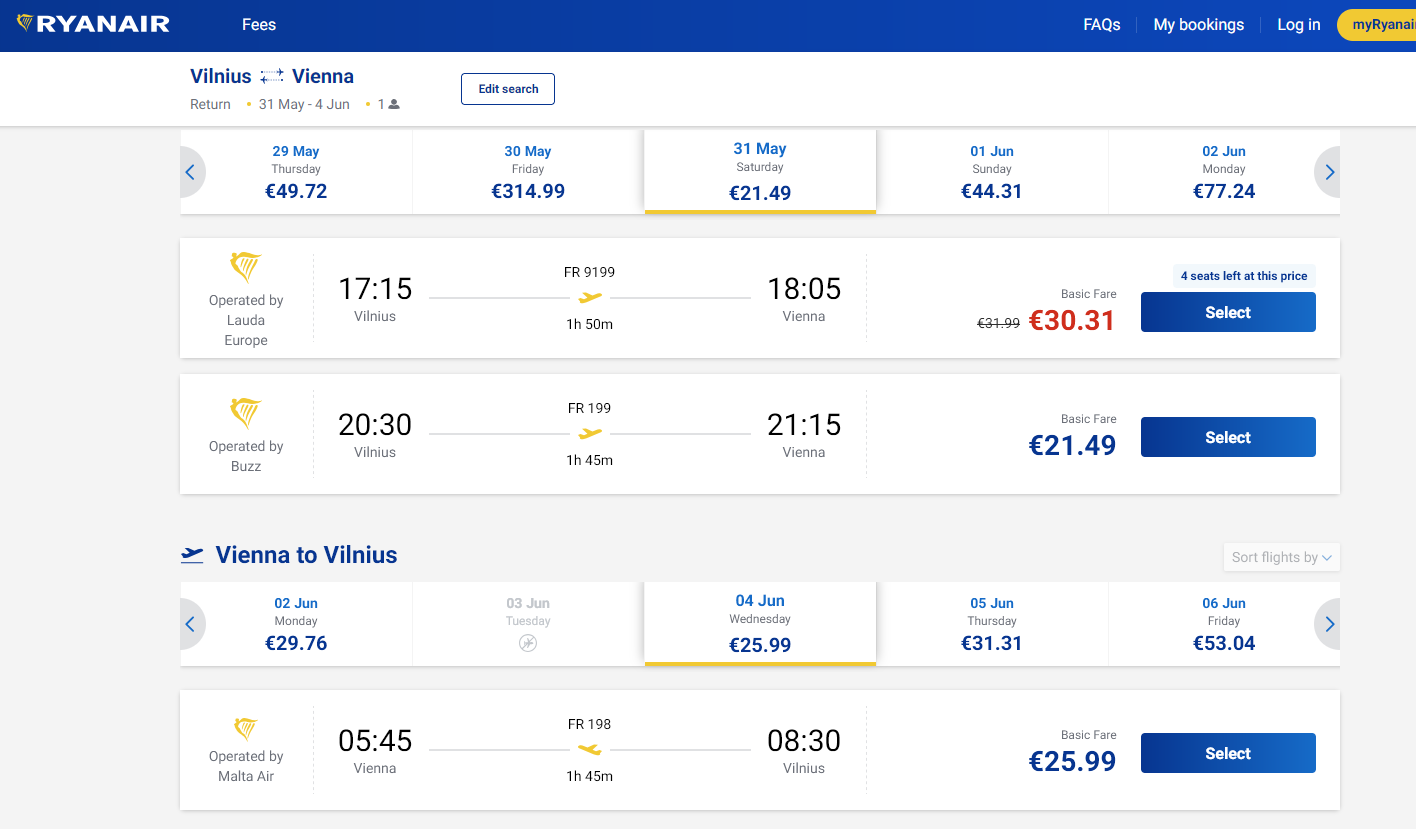Click the 'Vienna to Vilnius' heading

306,555
